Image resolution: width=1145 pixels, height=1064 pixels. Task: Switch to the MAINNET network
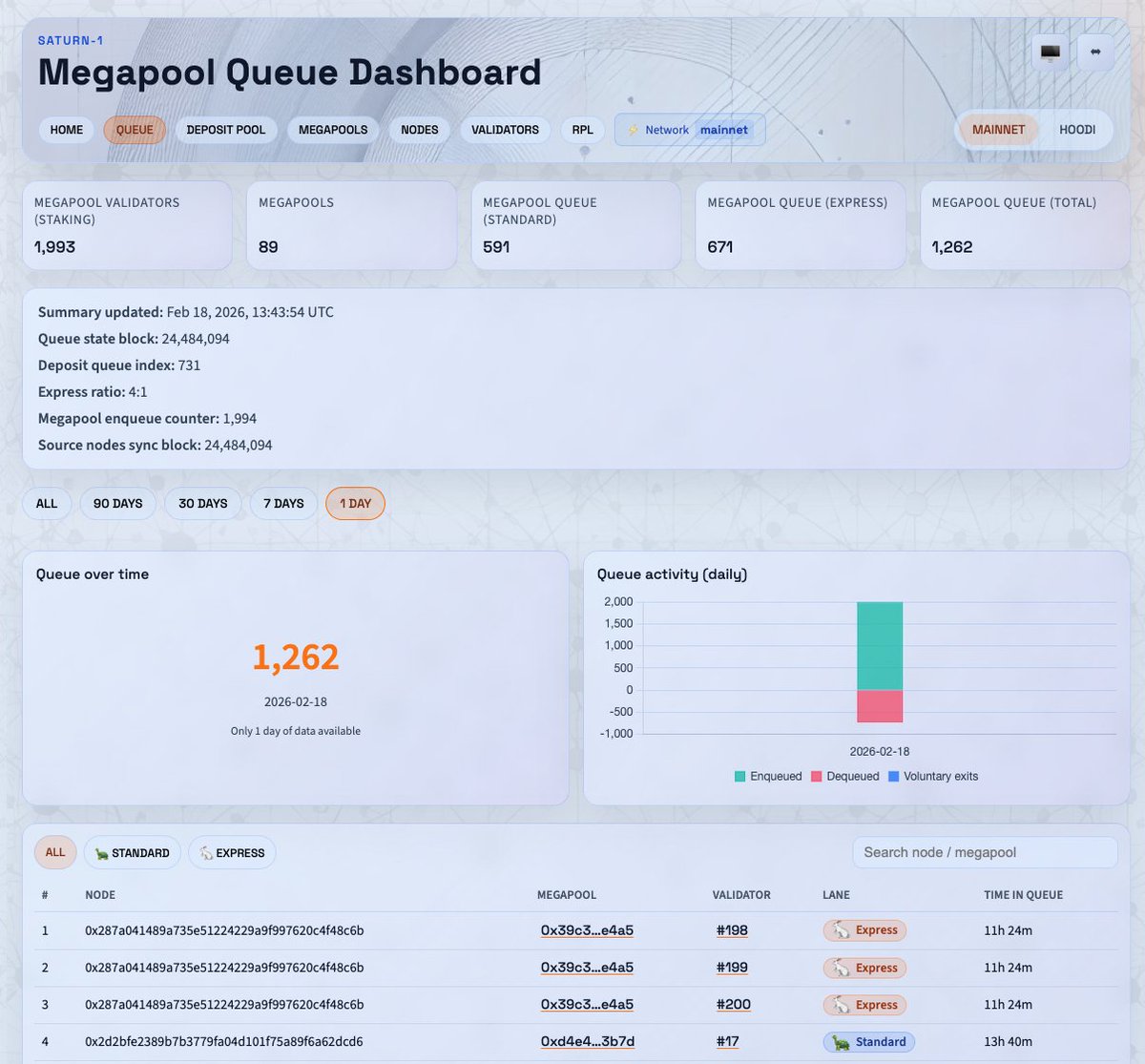998,130
